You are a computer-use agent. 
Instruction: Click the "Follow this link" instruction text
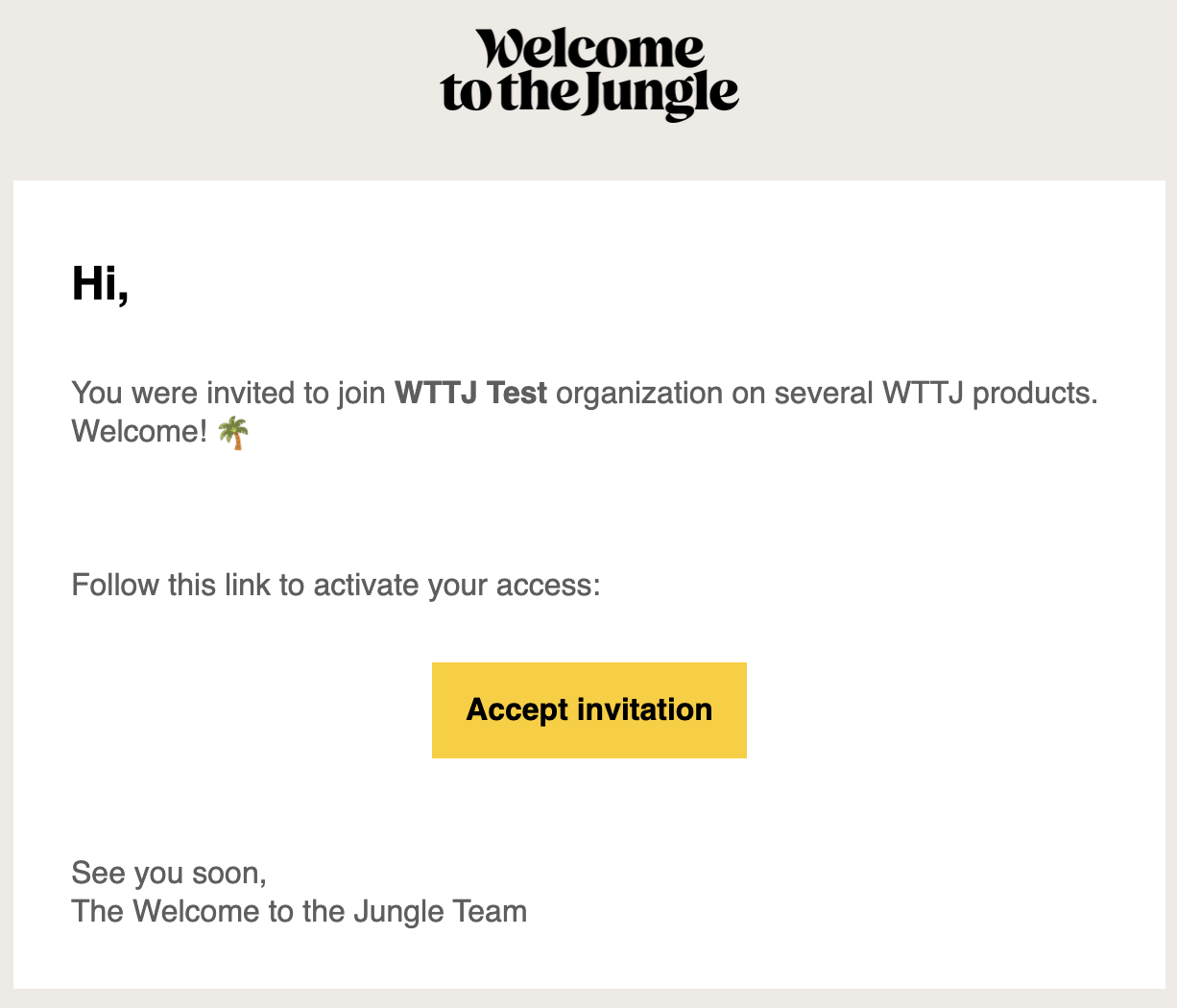coord(173,585)
